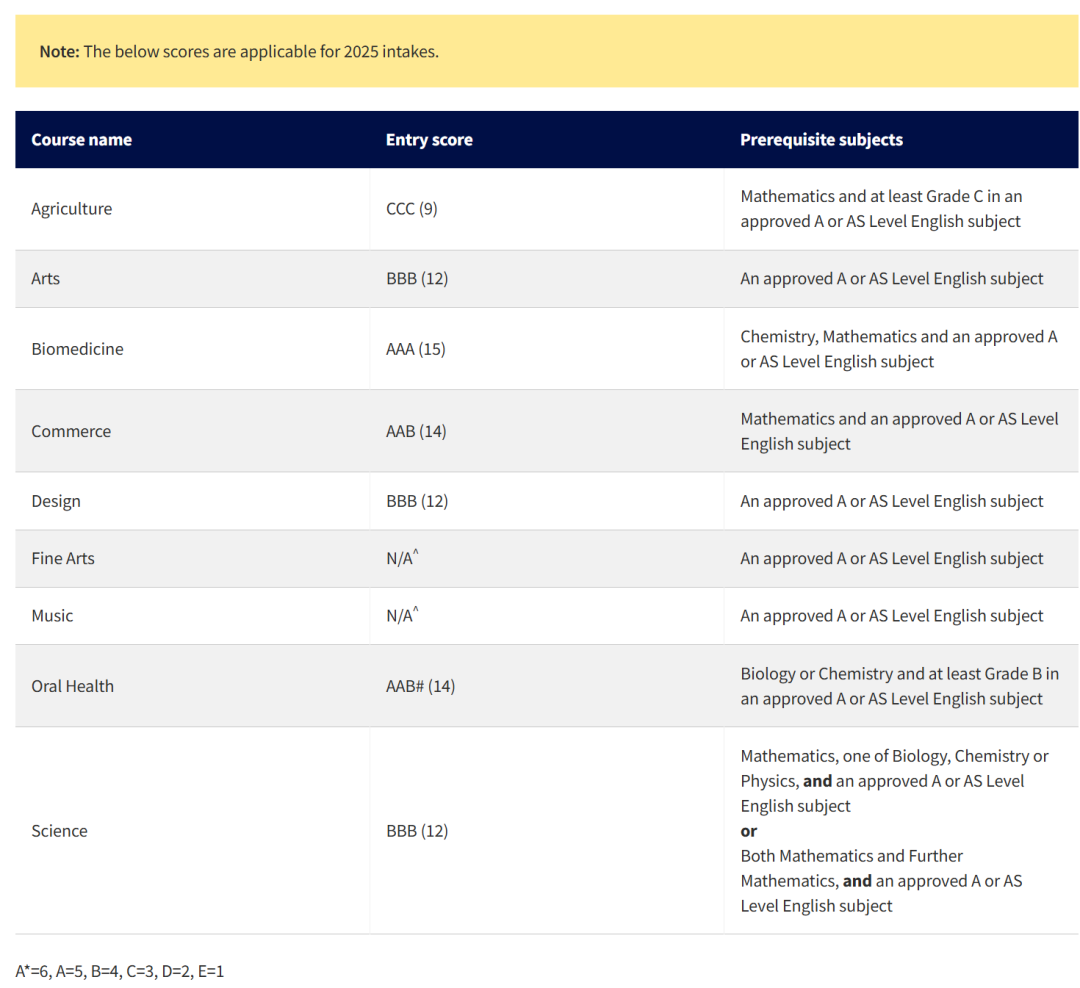Click the 'Course name' column header
The height and width of the screenshot is (988, 1080).
point(82,140)
